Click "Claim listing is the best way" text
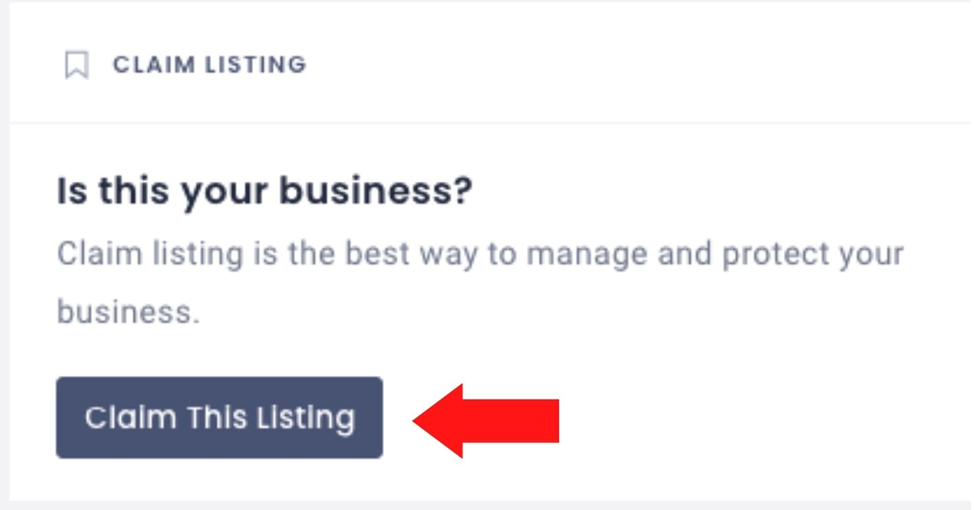974x510 pixels. pyautogui.click(x=267, y=255)
